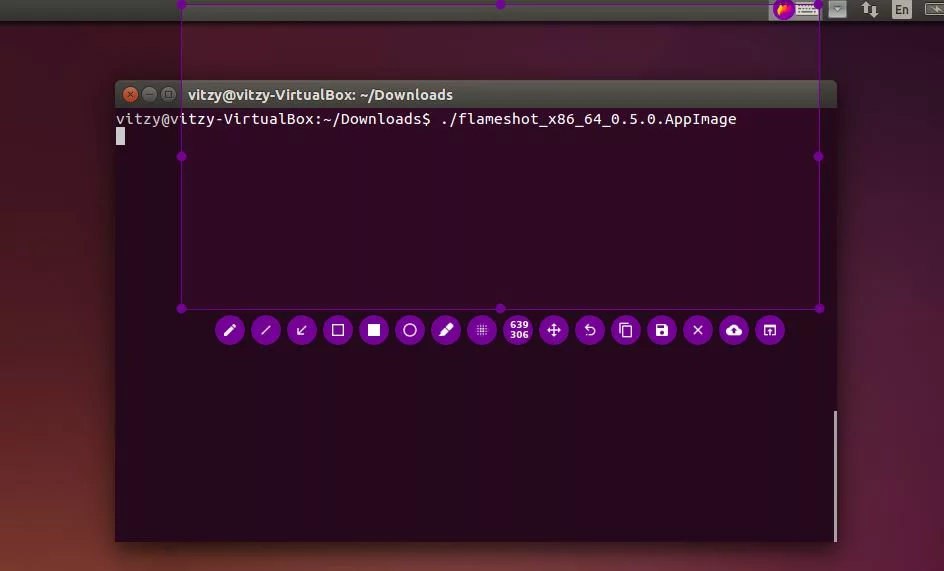Screen dimensions: 944x571
Task: Click the terminal prompt 'vitzy@vitzy-VirtualBox:~/Downloads$'
Action: point(273,119)
